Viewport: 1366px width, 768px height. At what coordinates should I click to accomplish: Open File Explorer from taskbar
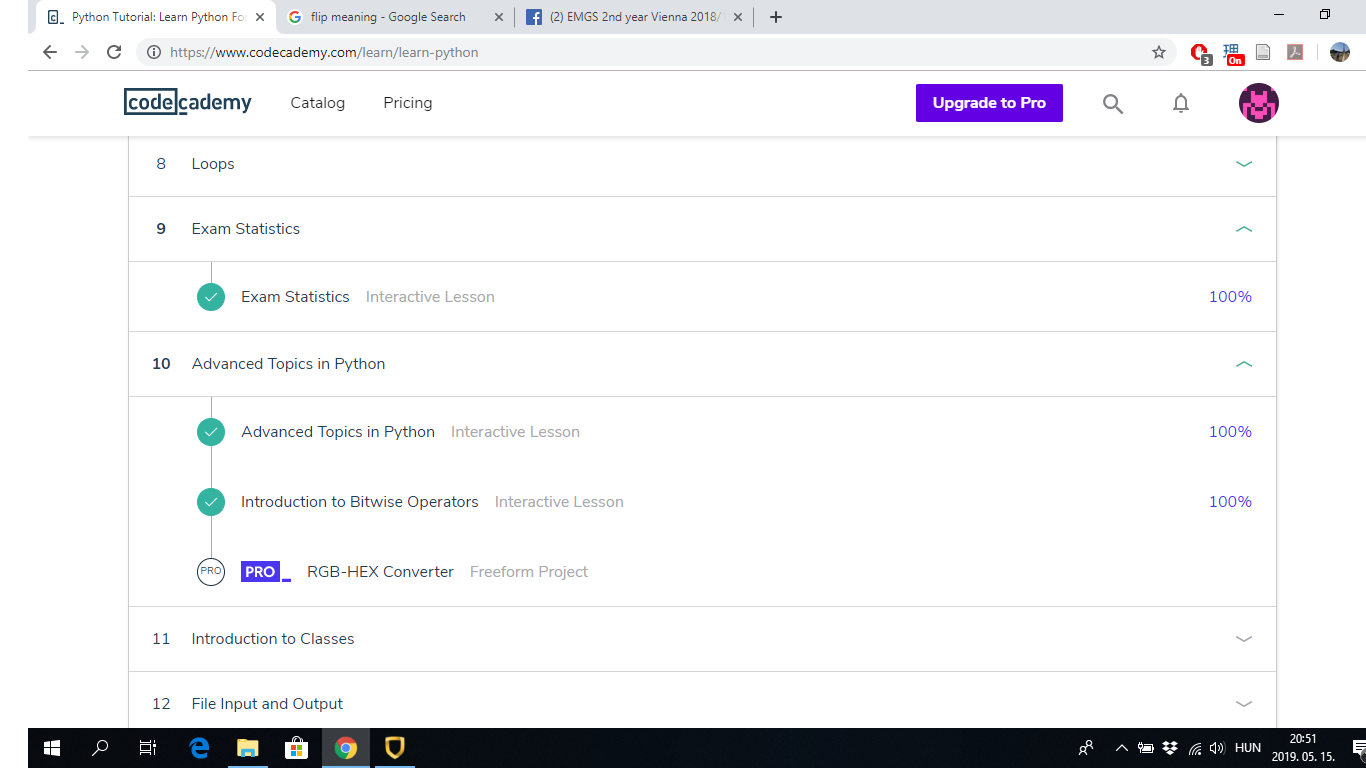coord(247,748)
